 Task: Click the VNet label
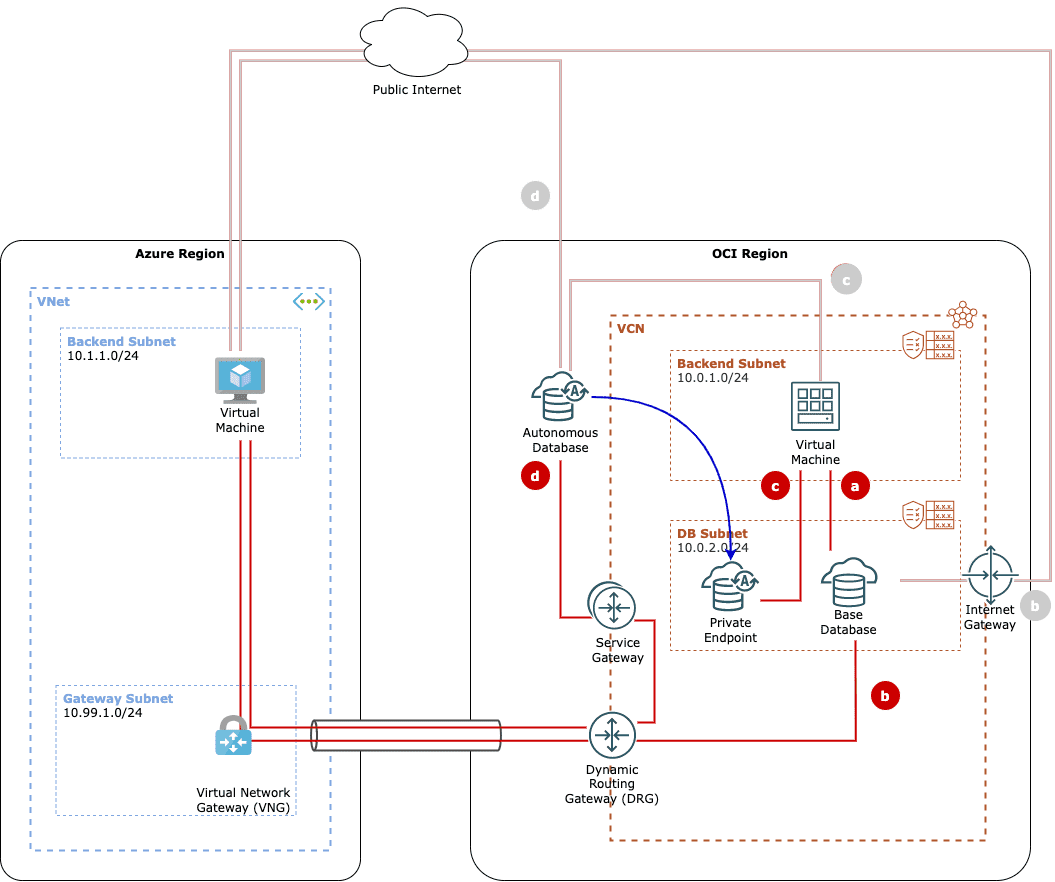coord(53,301)
